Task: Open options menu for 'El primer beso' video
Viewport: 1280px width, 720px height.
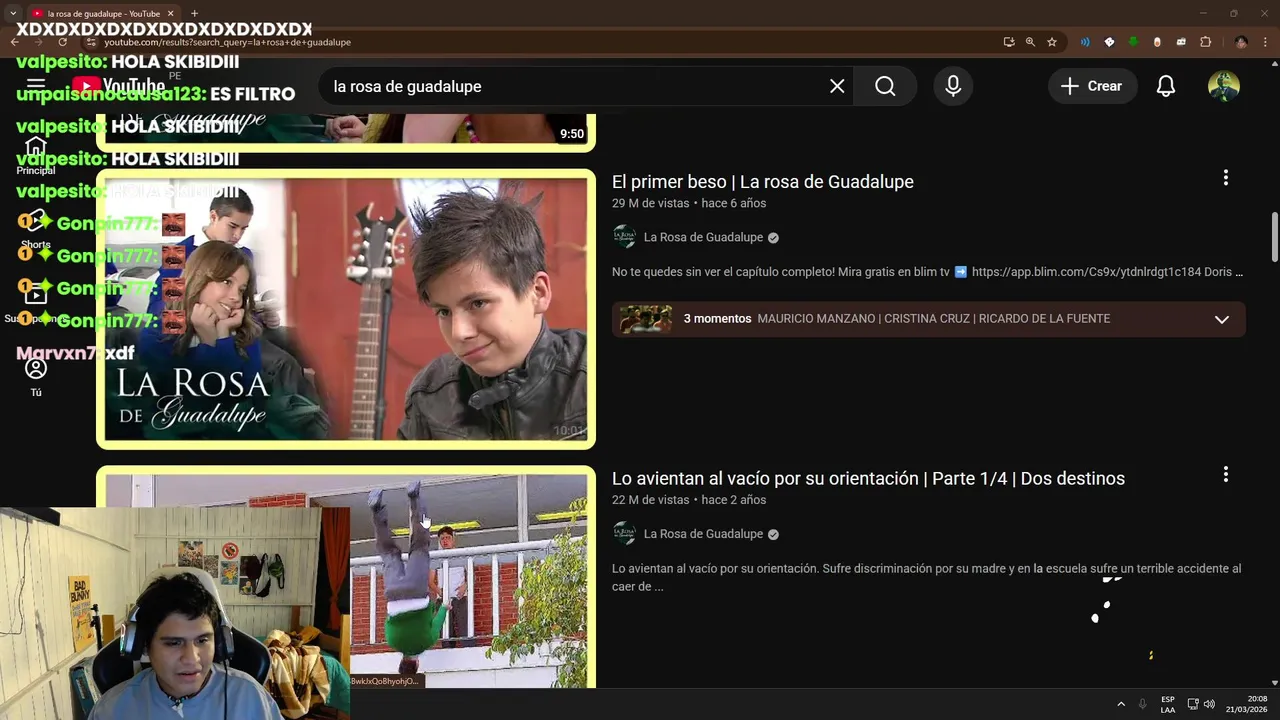Action: [x=1225, y=178]
